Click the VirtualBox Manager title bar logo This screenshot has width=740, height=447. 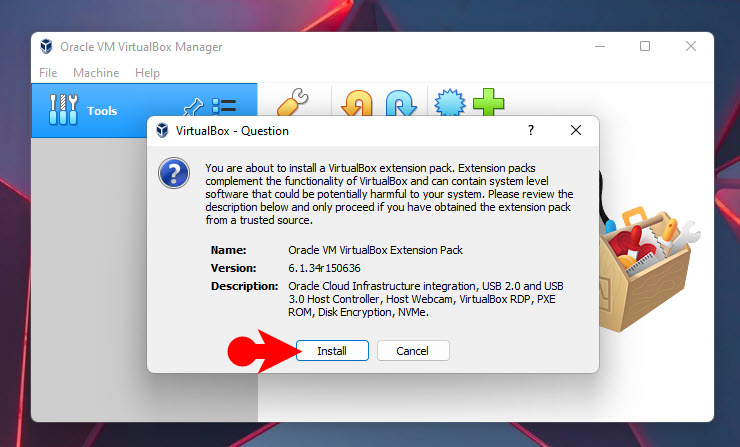click(x=46, y=46)
